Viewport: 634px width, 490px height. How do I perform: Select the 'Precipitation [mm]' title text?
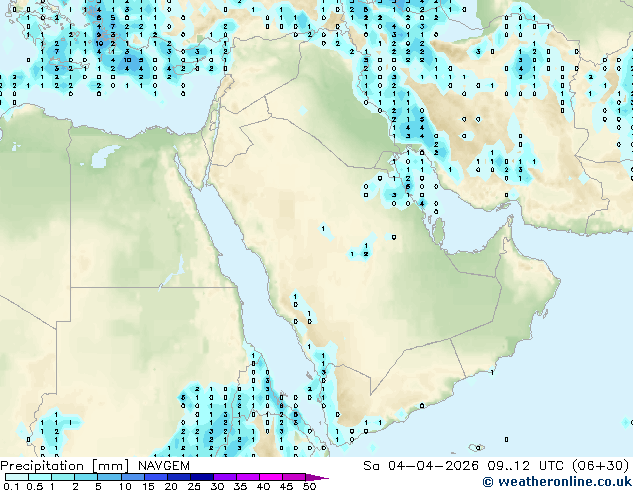pyautogui.click(x=65, y=466)
